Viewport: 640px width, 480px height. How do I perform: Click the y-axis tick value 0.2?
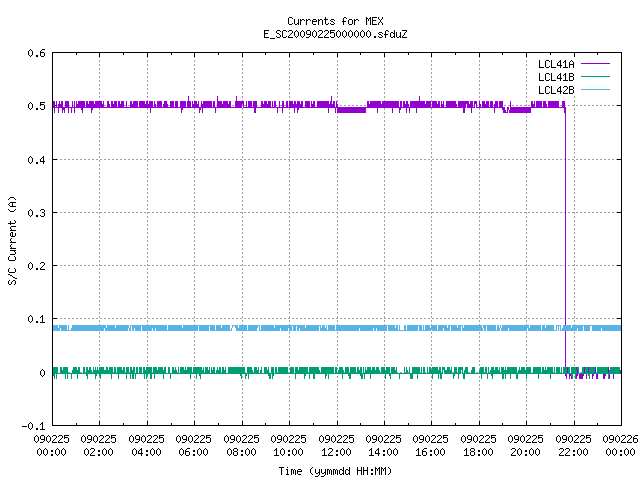pos(36,266)
